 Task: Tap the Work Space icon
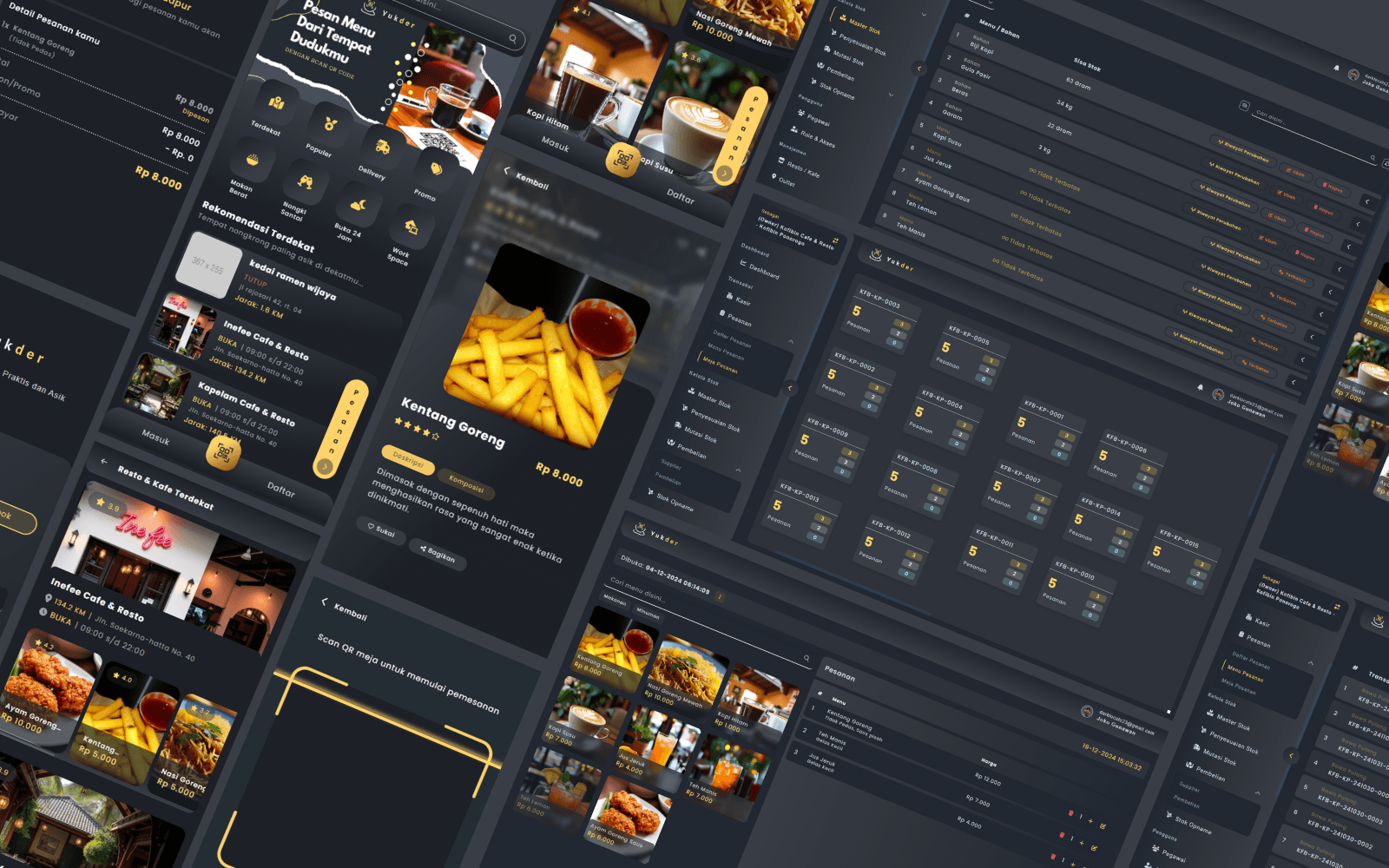[411, 227]
